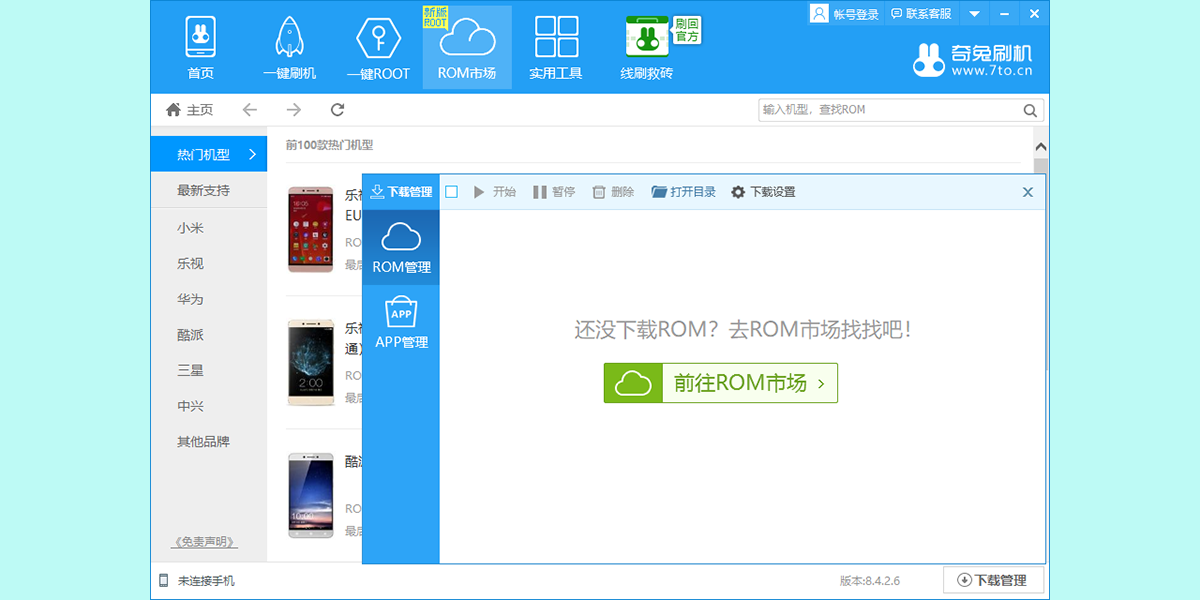Click the search magnifier icon
Image resolution: width=1200 pixels, height=600 pixels.
coord(1029,110)
